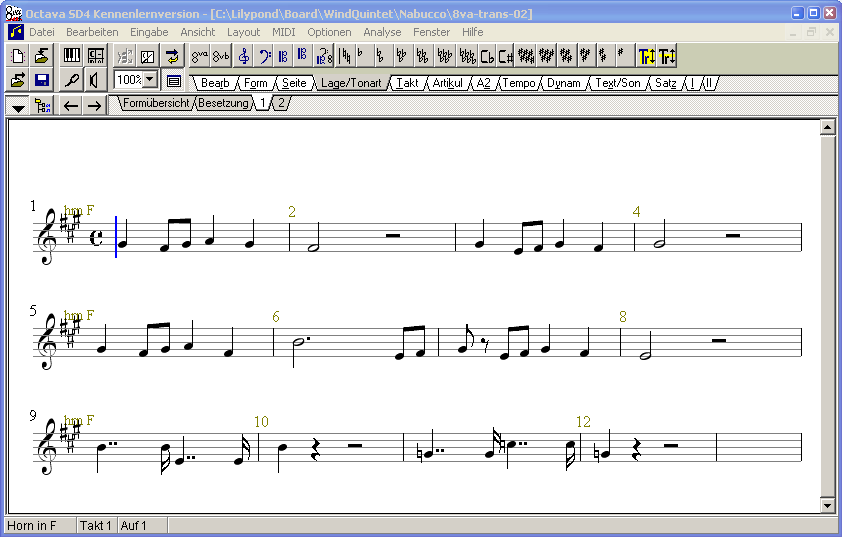
Task: Select the bass clef with 8 icon
Action: click(x=324, y=56)
